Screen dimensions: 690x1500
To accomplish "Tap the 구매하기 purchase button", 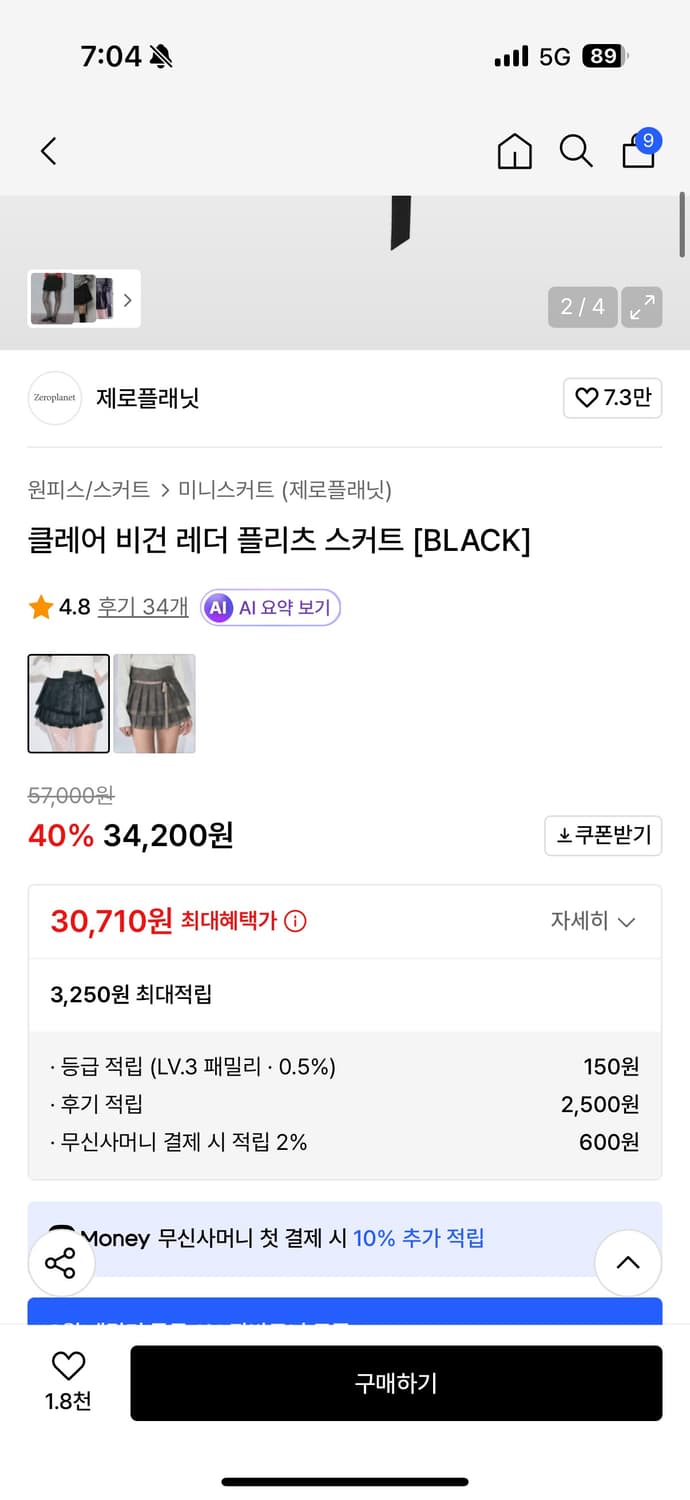I will click(396, 1383).
